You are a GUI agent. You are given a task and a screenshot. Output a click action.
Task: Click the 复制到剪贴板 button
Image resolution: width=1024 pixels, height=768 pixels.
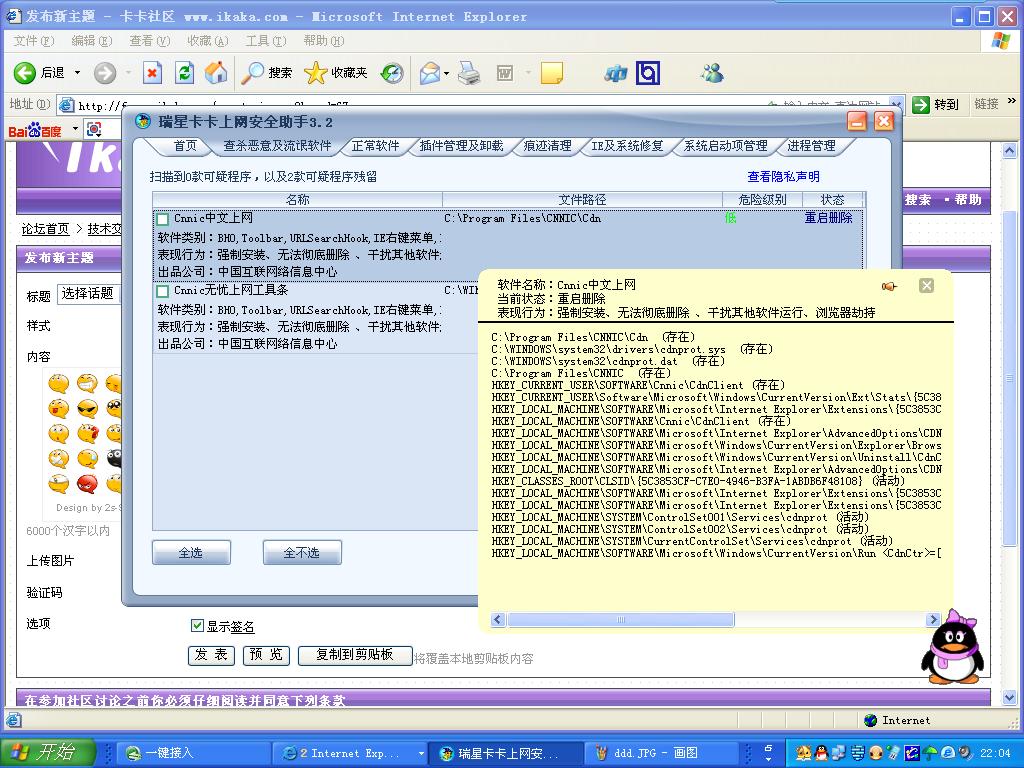click(355, 655)
